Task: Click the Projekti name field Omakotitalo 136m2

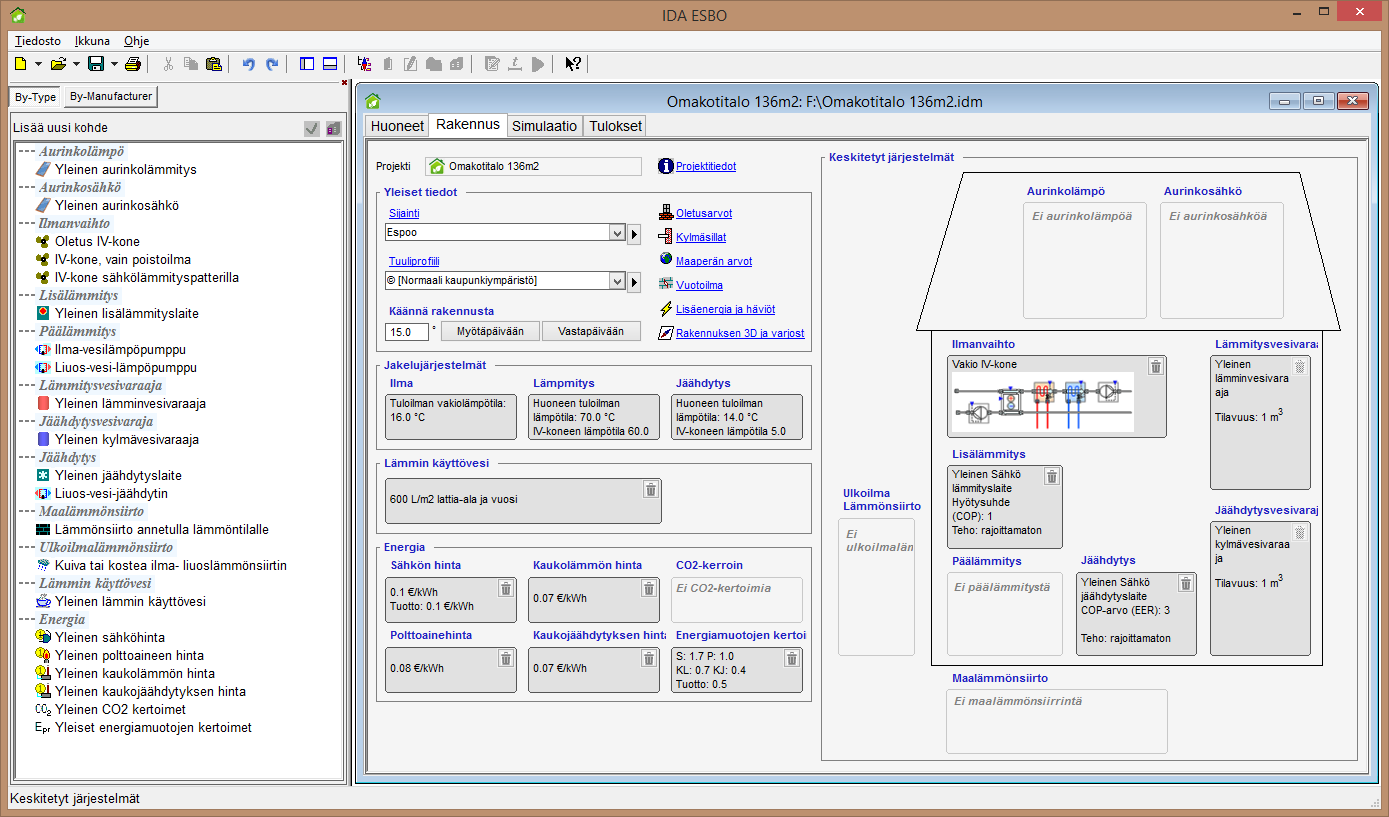Action: (x=533, y=166)
